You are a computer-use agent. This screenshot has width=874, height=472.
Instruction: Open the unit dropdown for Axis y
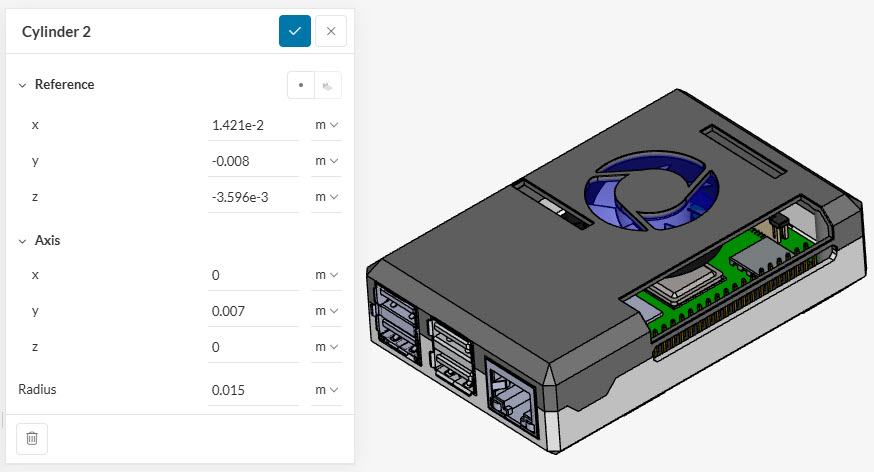326,311
